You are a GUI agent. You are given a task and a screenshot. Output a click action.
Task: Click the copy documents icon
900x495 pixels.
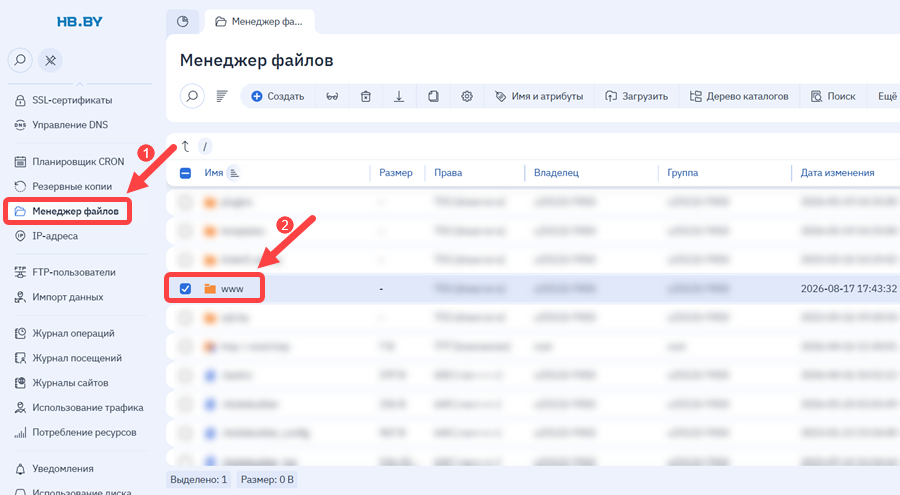[x=433, y=96]
